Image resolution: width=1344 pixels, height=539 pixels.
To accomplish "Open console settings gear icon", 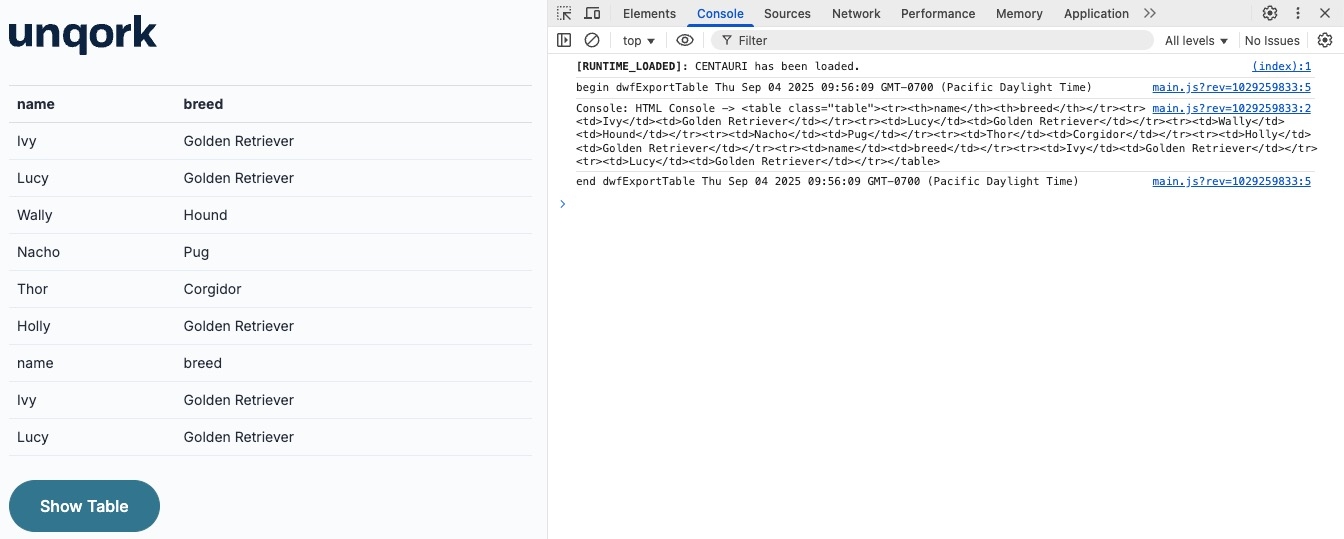I will 1325,40.
